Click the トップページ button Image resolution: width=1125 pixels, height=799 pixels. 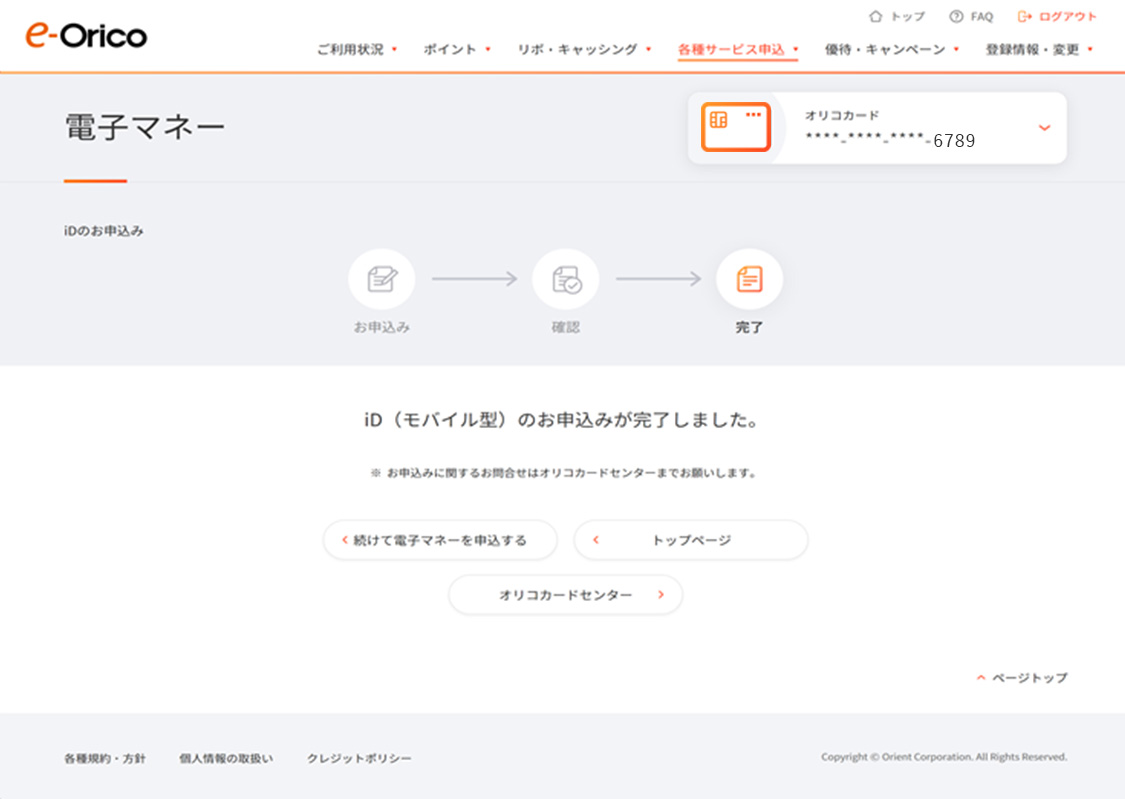(691, 540)
